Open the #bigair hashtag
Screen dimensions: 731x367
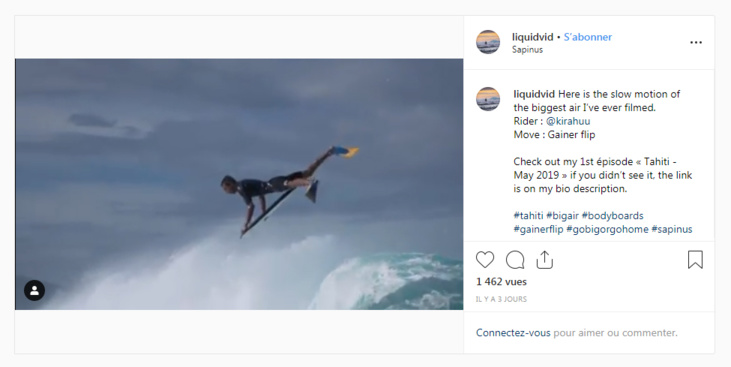coord(562,216)
